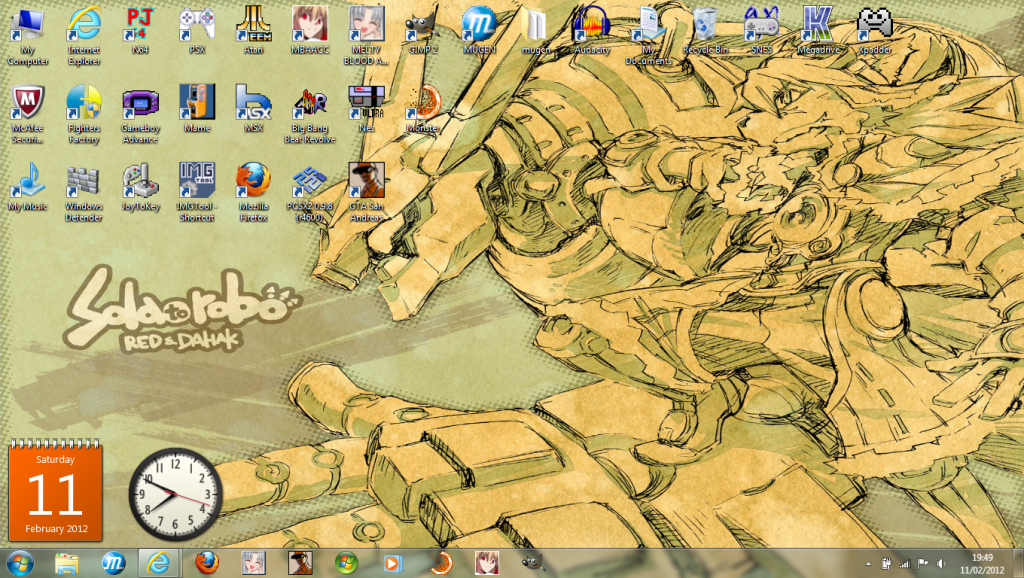Viewport: 1024px width, 578px height.
Task: Switch to Internet Explorer on the taskbar
Action: pos(158,563)
